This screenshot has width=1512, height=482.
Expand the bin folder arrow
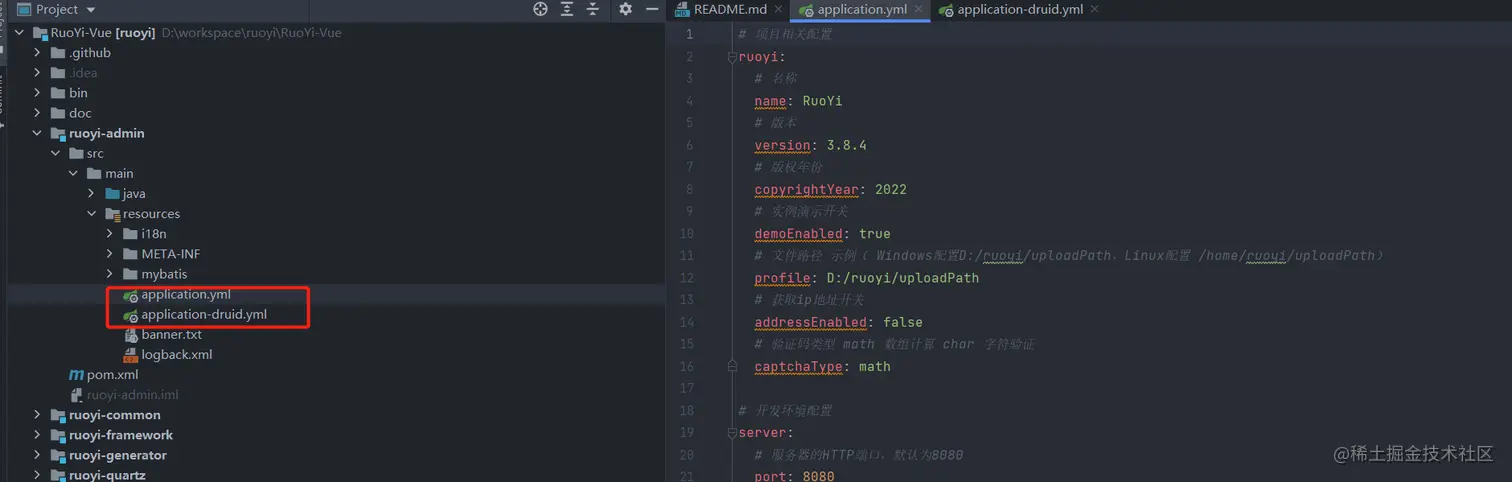coord(37,93)
